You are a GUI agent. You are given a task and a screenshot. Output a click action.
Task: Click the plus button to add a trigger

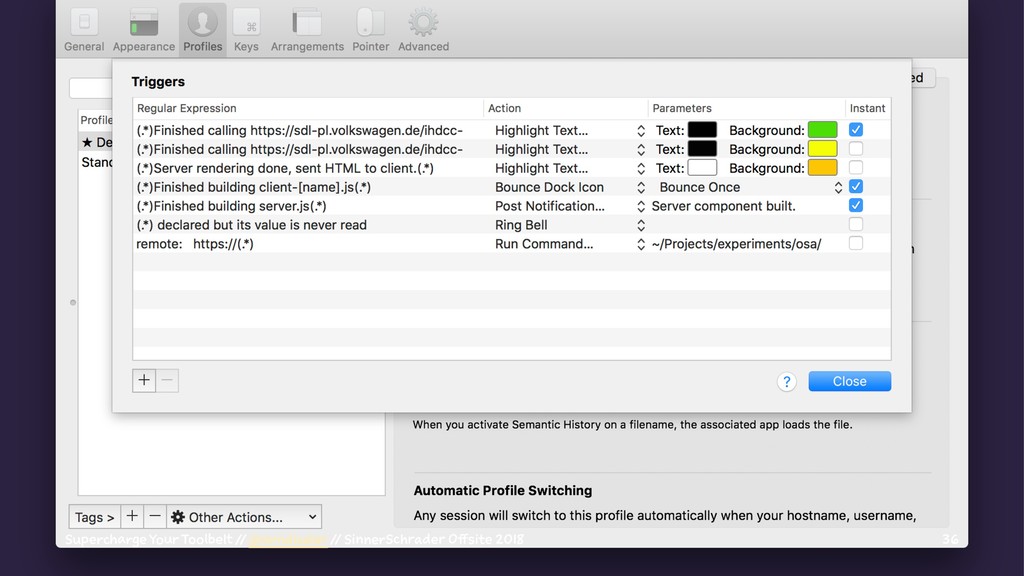[144, 380]
